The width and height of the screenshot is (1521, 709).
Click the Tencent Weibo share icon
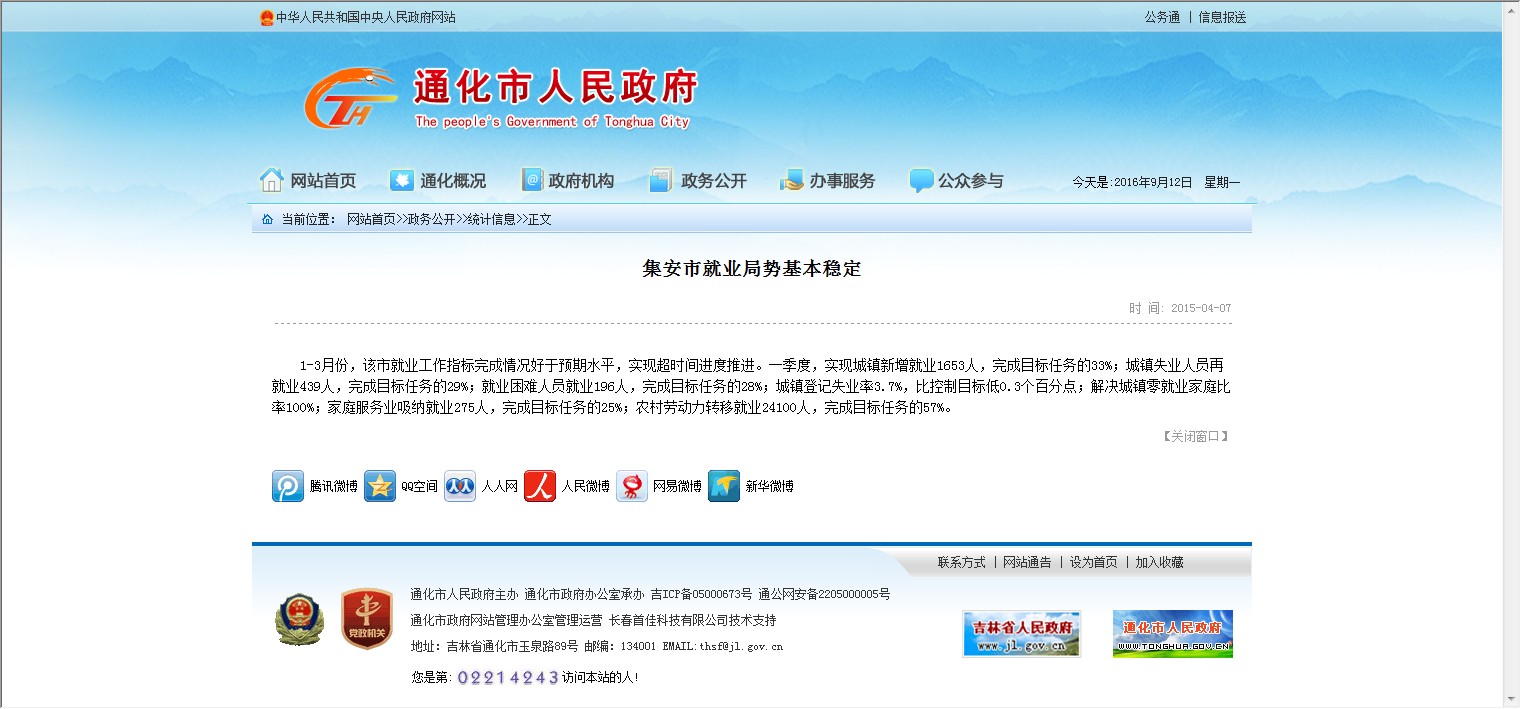288,486
